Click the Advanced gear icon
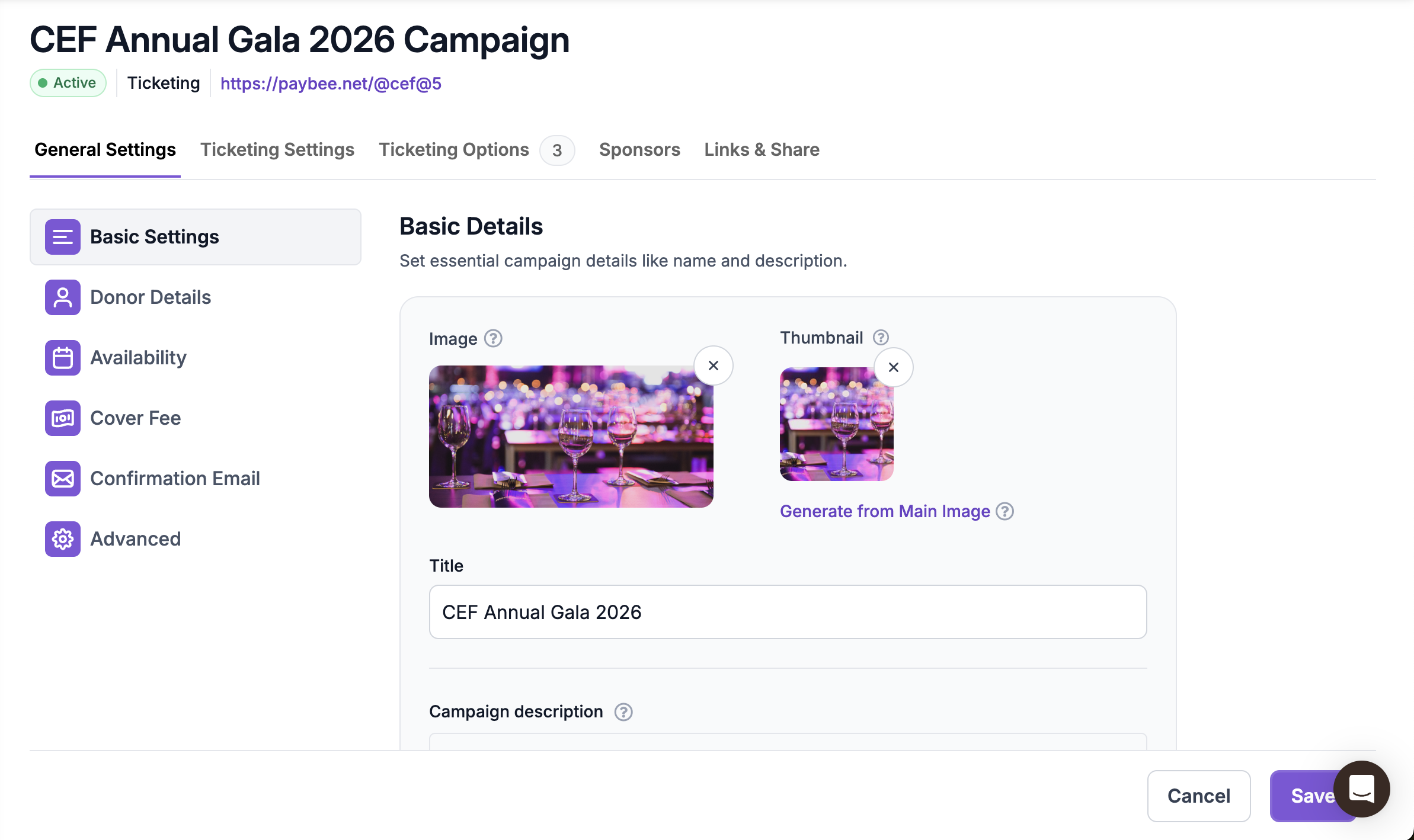The width and height of the screenshot is (1414, 840). click(63, 539)
